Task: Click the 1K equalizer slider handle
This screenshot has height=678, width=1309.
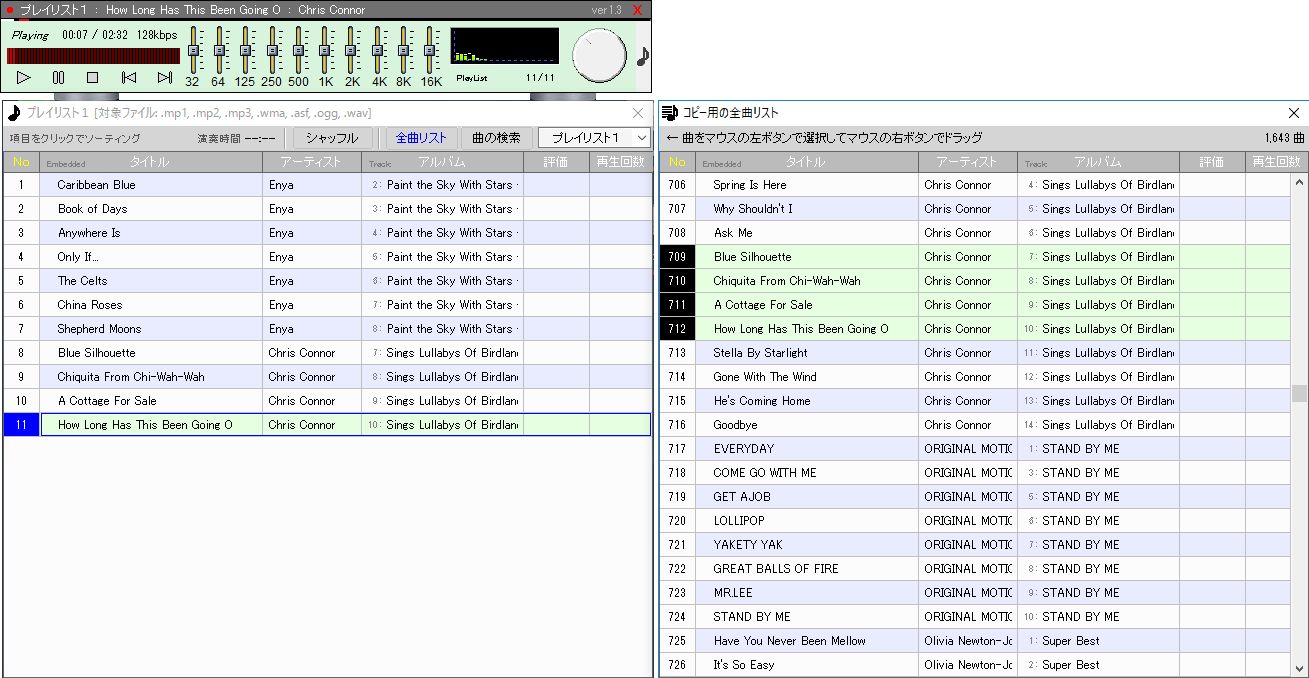Action: 325,50
